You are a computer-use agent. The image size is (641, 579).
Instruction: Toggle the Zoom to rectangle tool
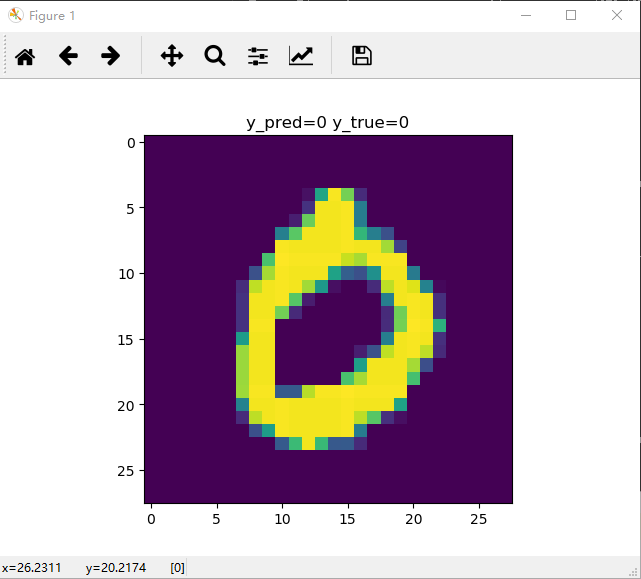(215, 56)
